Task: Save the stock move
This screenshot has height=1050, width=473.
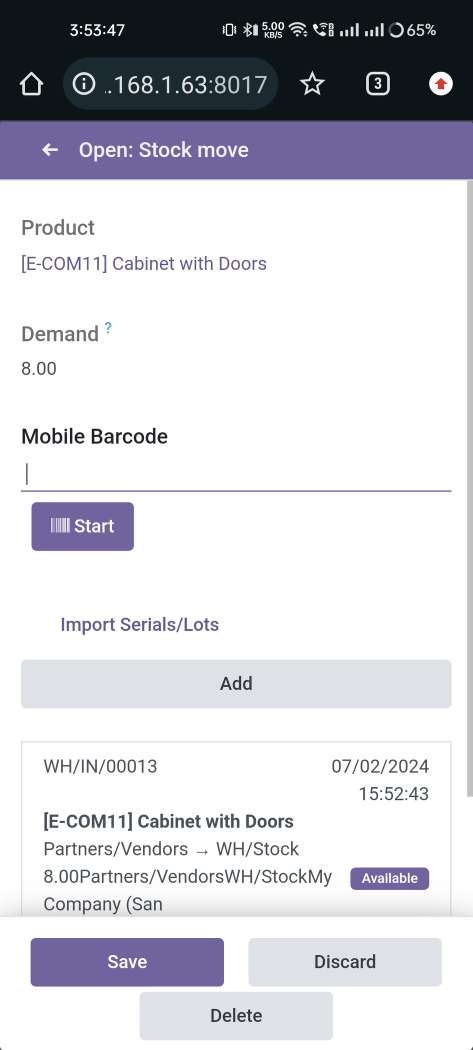Action: pos(127,962)
